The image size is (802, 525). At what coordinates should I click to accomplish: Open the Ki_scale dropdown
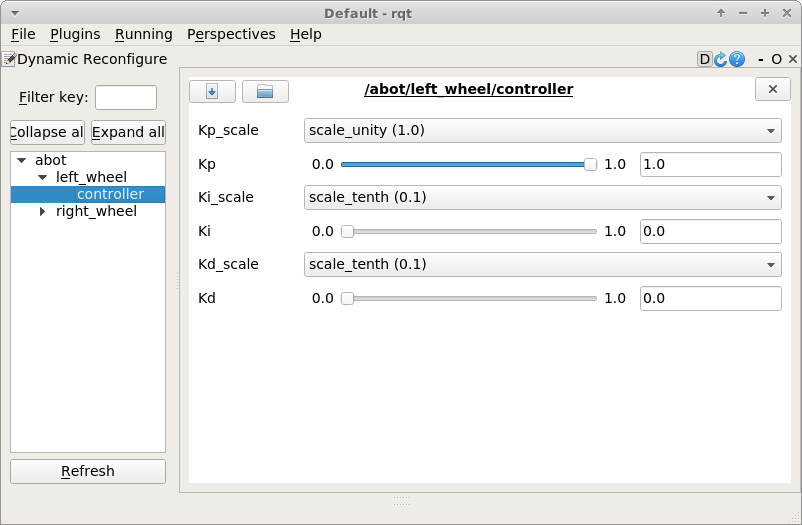542,197
